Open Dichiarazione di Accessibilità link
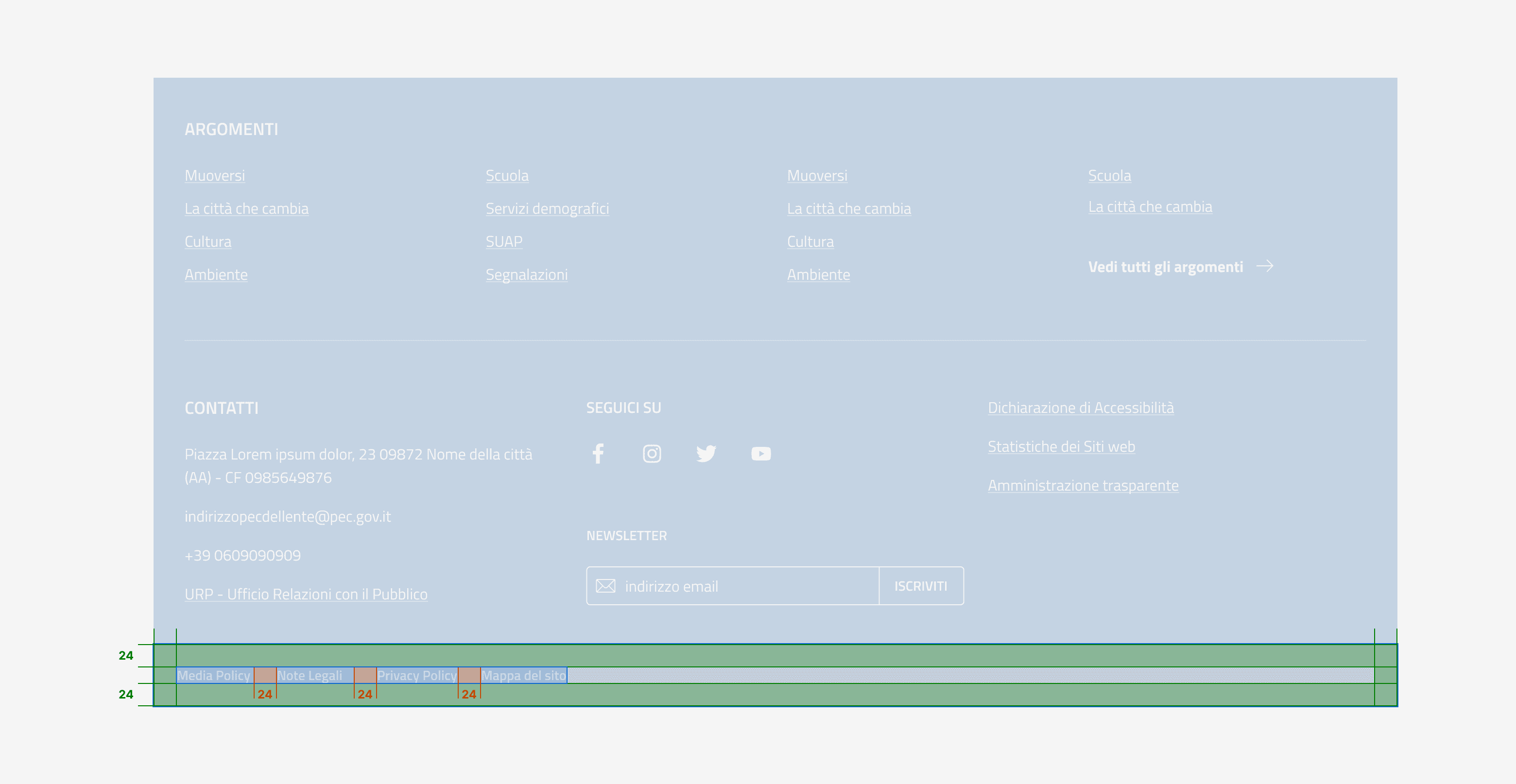Screen dimensions: 1516x784 tap(1080, 408)
